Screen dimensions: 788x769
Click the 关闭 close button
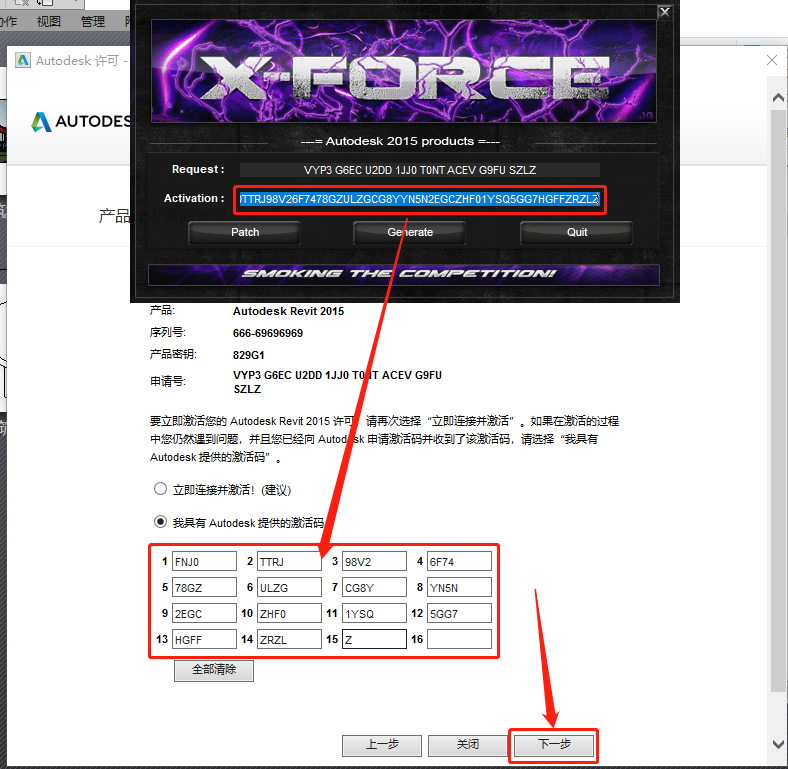(467, 745)
